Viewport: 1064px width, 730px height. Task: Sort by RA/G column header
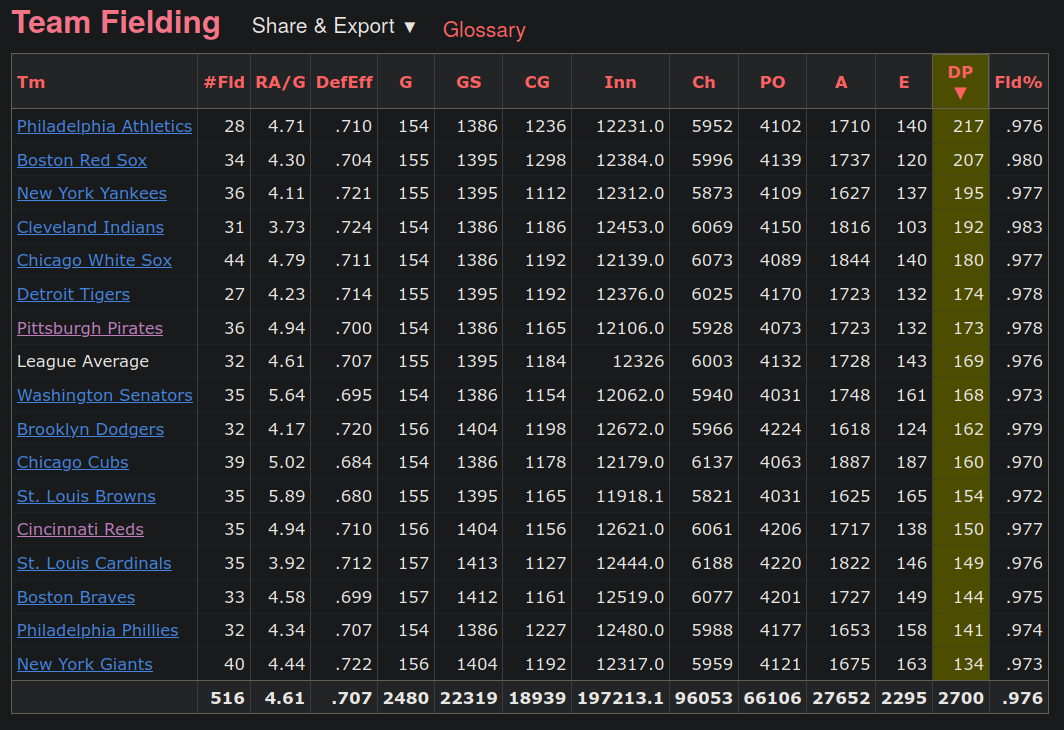[280, 82]
